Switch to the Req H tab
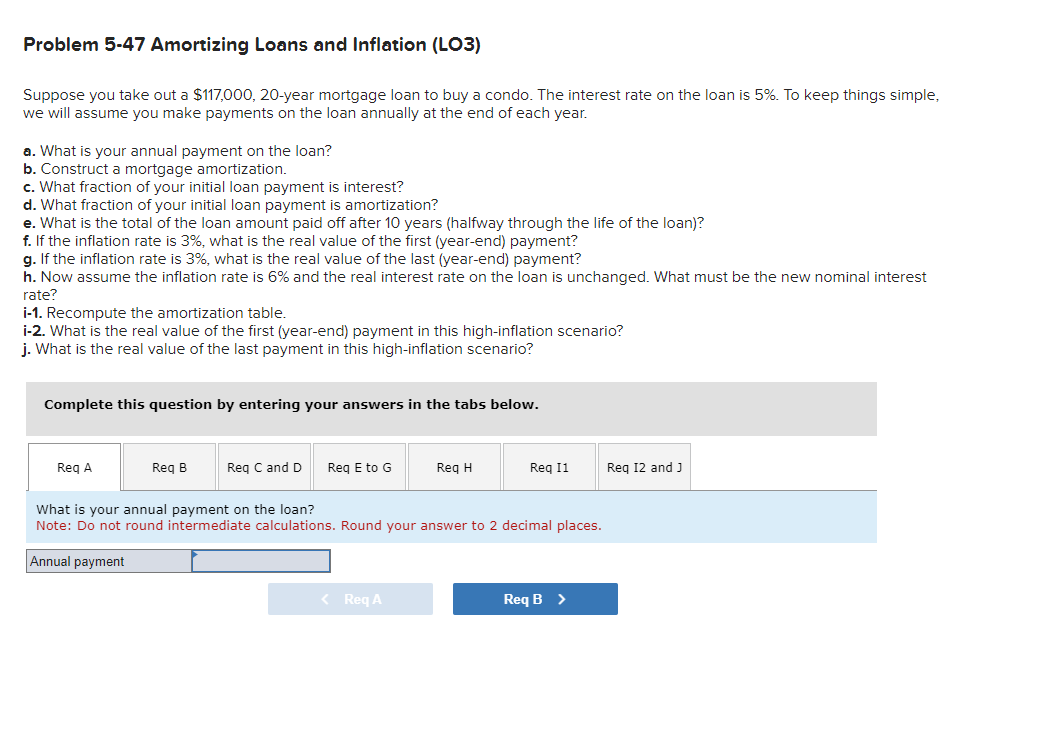Image resolution: width=1056 pixels, height=745 pixels. click(454, 466)
